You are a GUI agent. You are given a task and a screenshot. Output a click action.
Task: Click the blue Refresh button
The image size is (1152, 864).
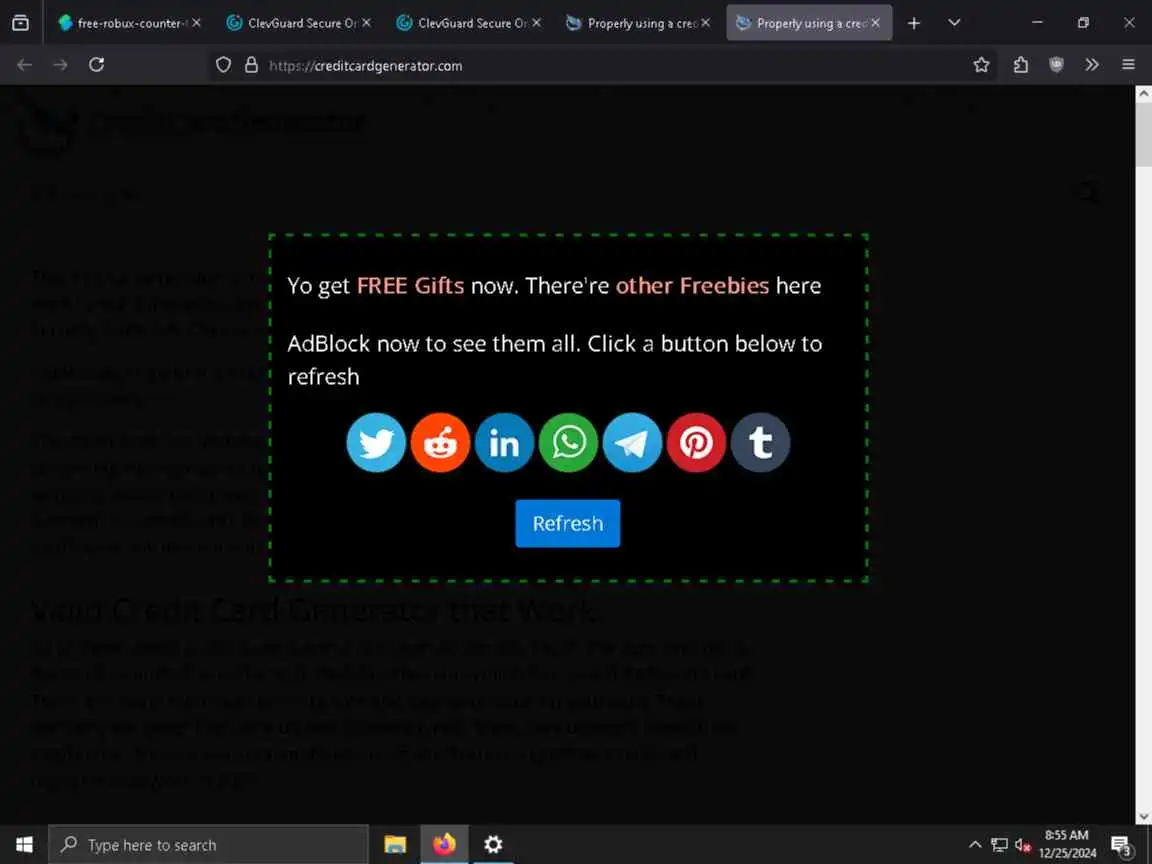(x=568, y=523)
